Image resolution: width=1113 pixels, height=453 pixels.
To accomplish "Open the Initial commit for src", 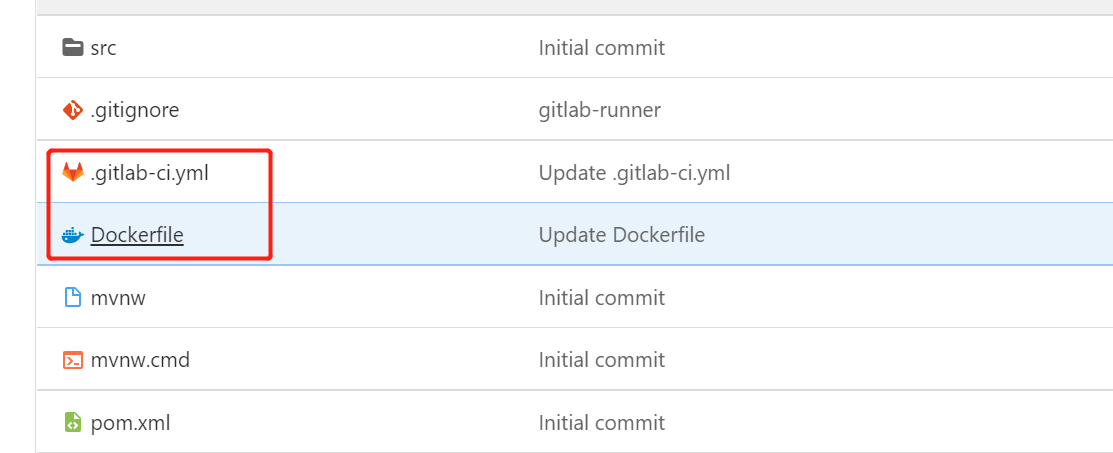I will point(602,48).
